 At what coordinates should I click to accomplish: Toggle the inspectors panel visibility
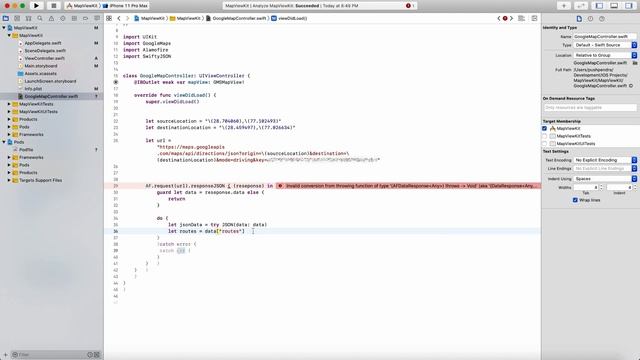click(629, 6)
